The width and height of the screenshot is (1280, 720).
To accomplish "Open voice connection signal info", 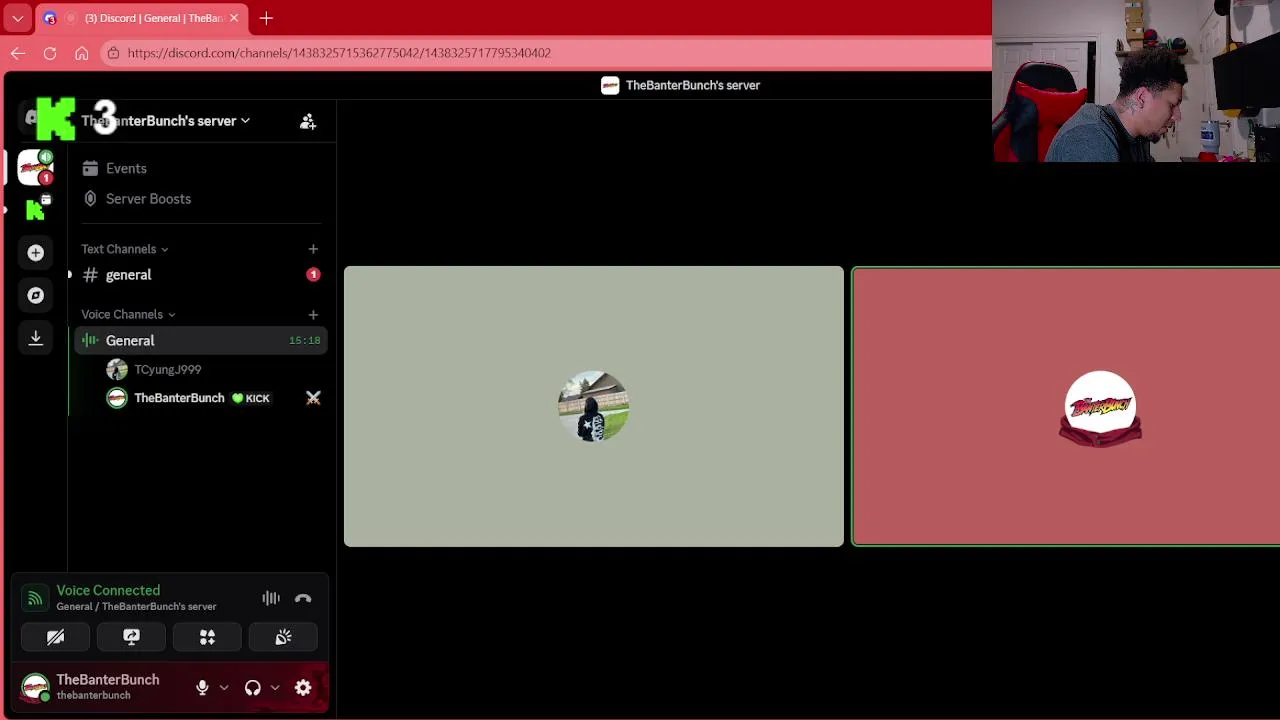I will [x=35, y=598].
